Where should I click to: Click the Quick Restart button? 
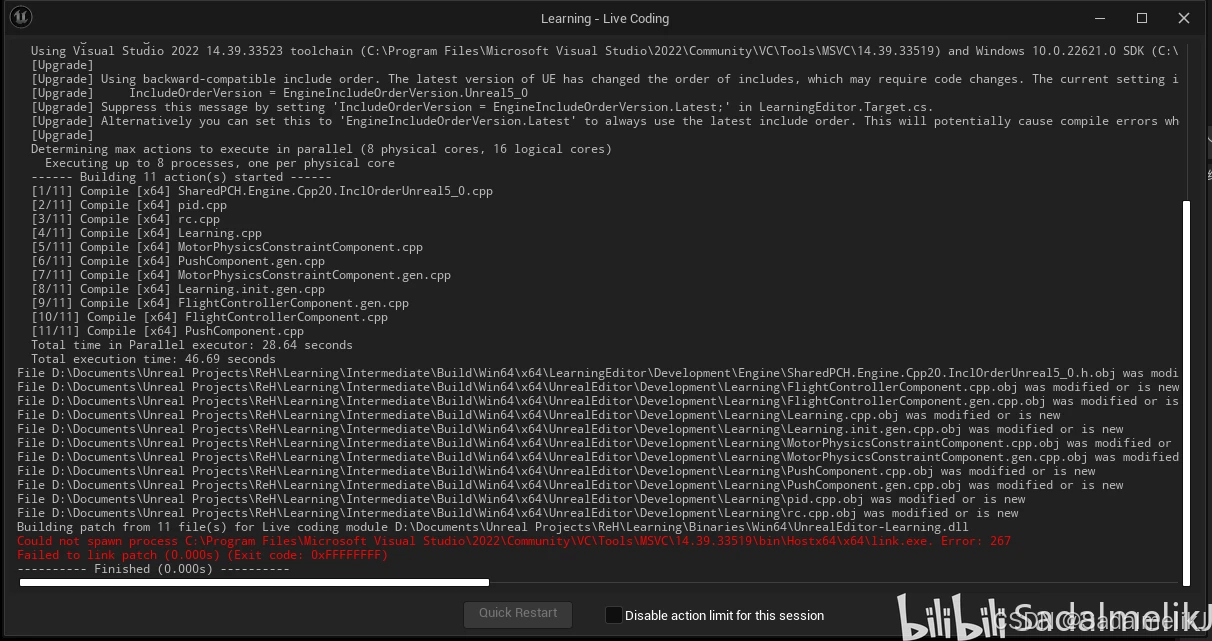518,613
